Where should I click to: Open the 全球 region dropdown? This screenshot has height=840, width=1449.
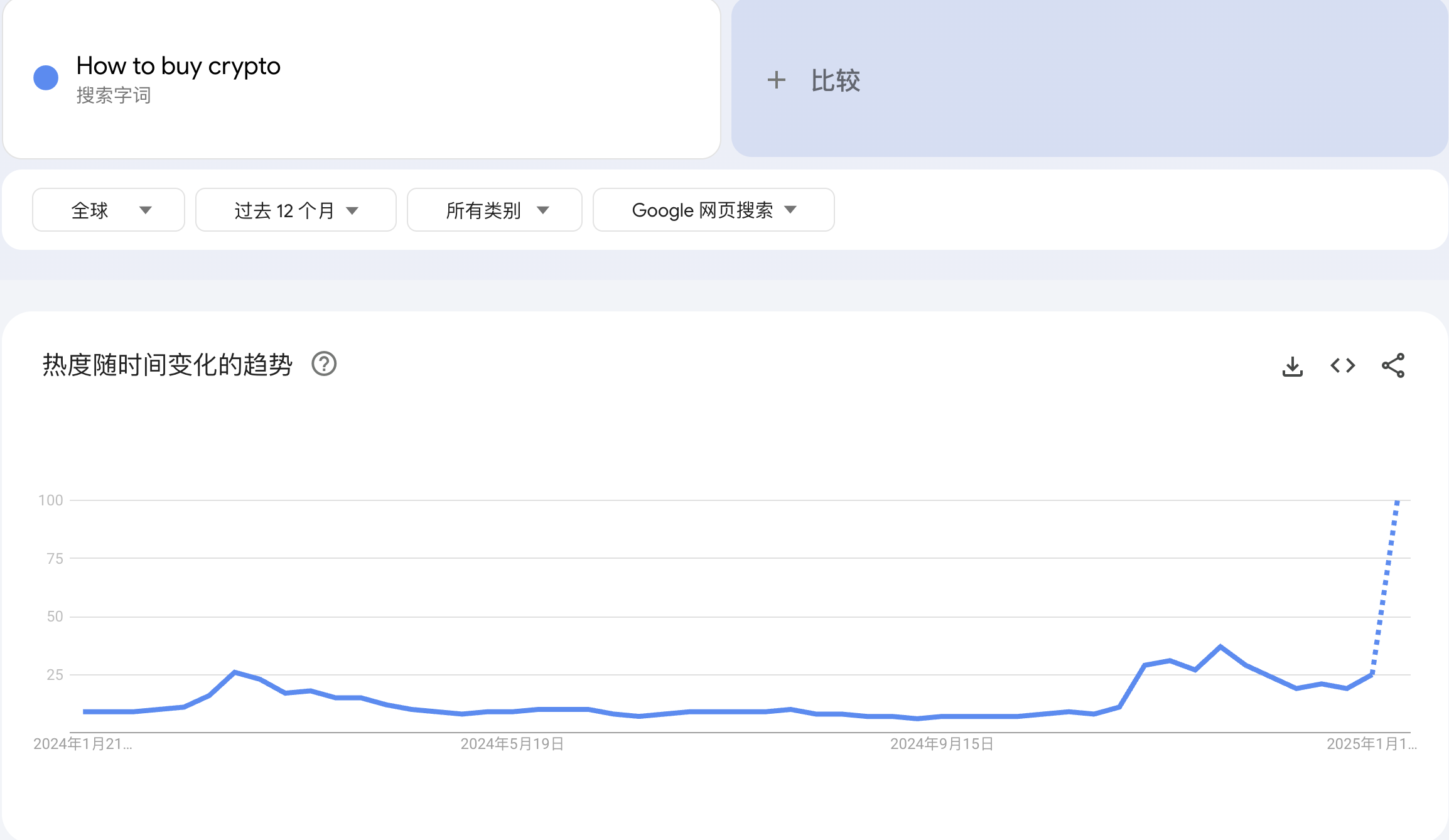point(108,210)
